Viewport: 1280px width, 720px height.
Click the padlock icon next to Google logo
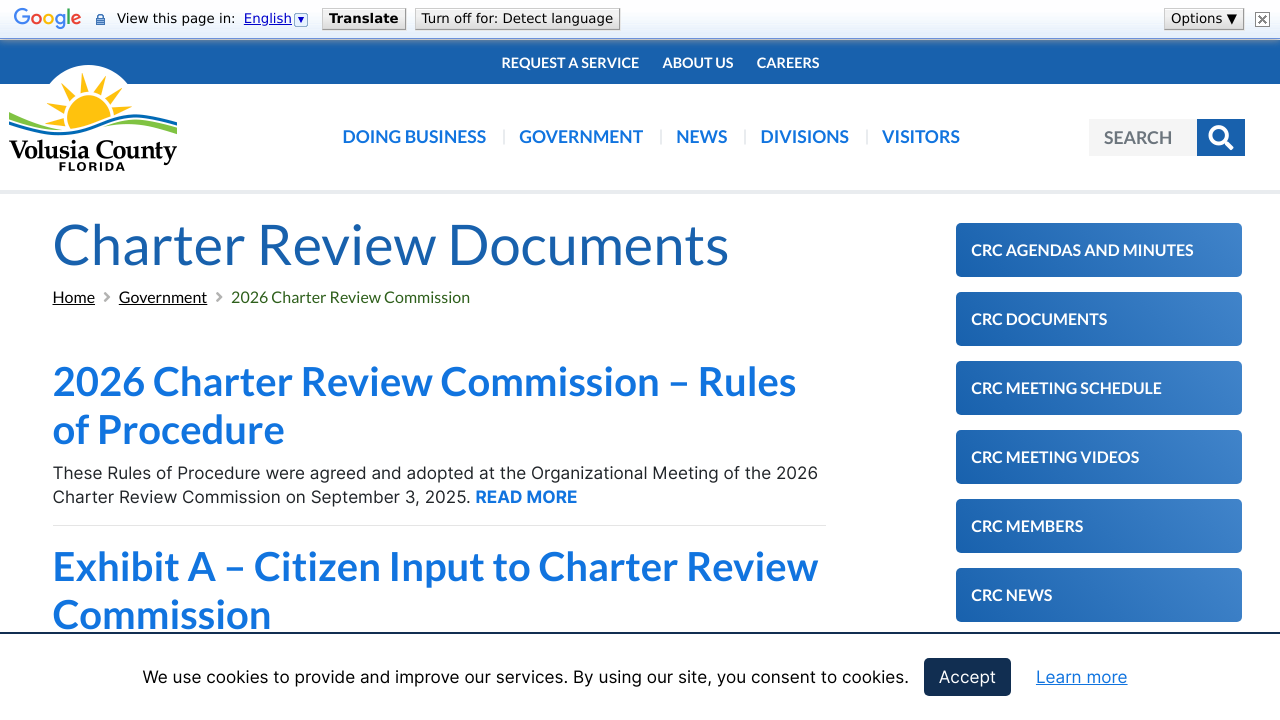click(98, 18)
